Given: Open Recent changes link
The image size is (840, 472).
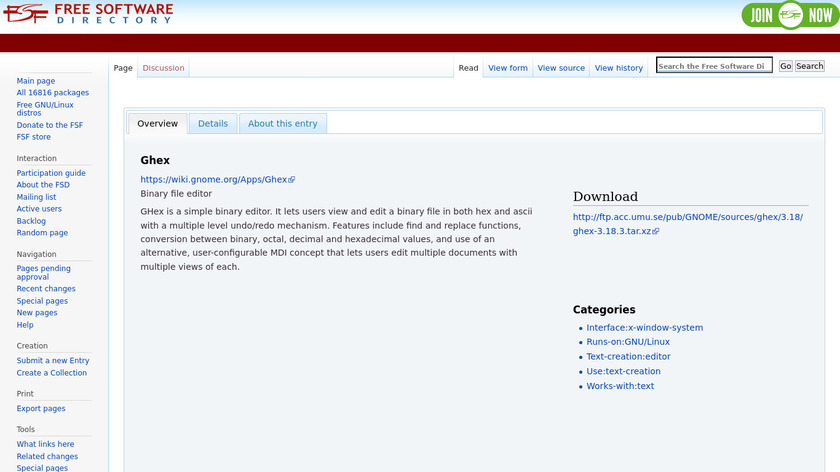Looking at the screenshot, I should 46,289.
